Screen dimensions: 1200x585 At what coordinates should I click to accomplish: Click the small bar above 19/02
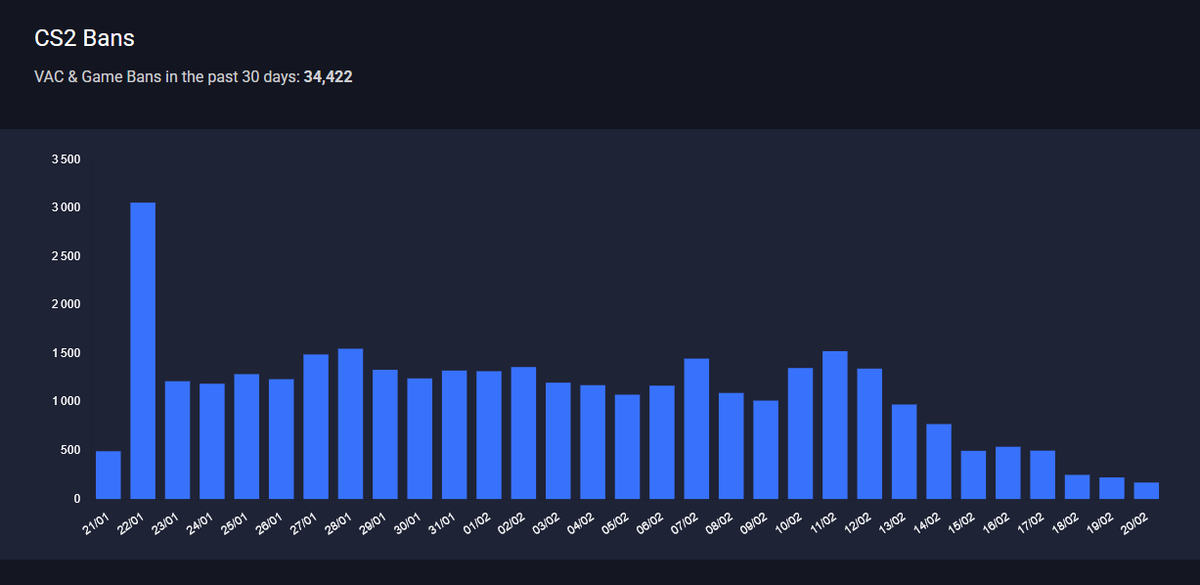1111,488
